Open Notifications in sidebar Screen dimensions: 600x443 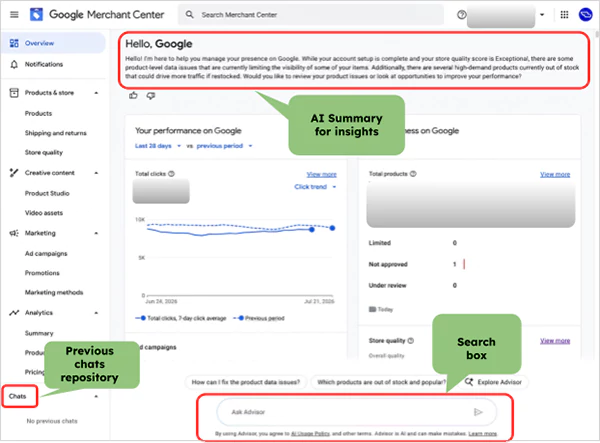point(44,64)
